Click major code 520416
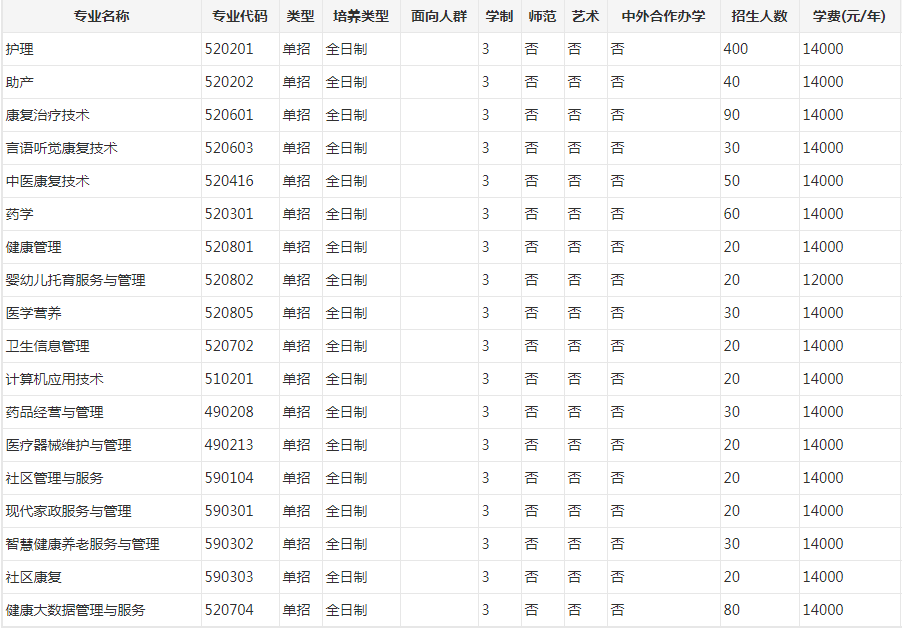This screenshot has height=629, width=902. coord(229,181)
